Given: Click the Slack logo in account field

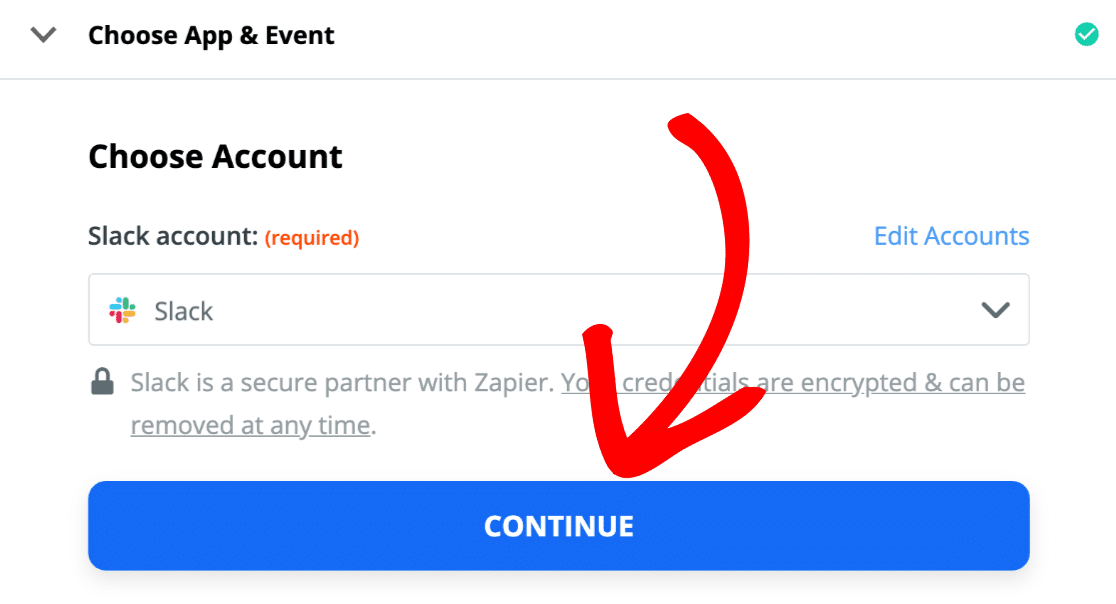Looking at the screenshot, I should [x=123, y=310].
